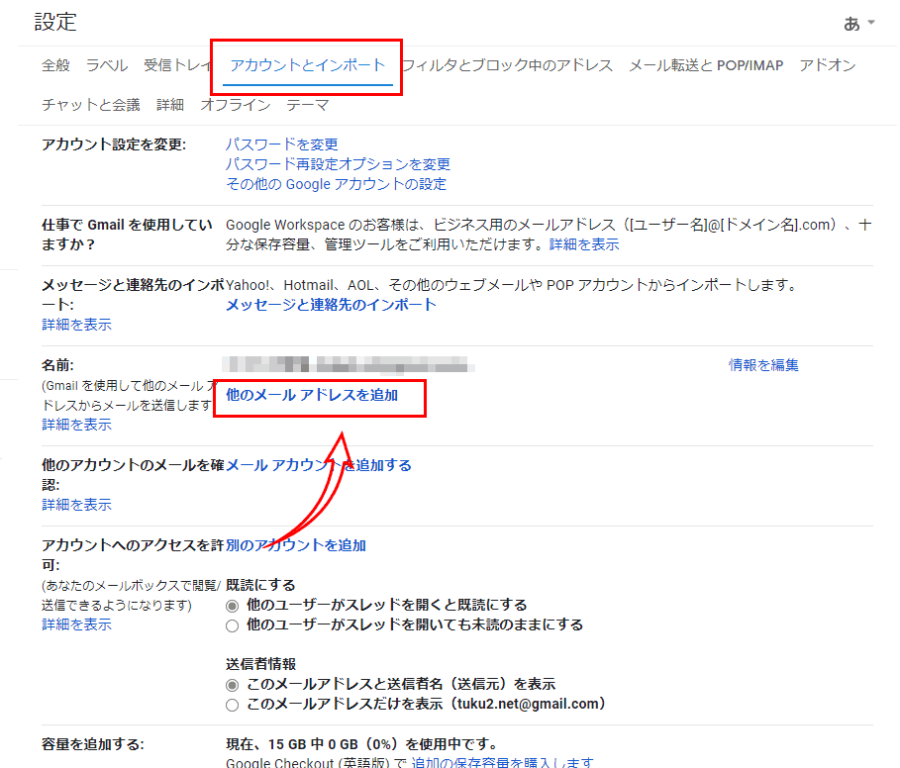Switch to the アドオン tab

pyautogui.click(x=827, y=65)
